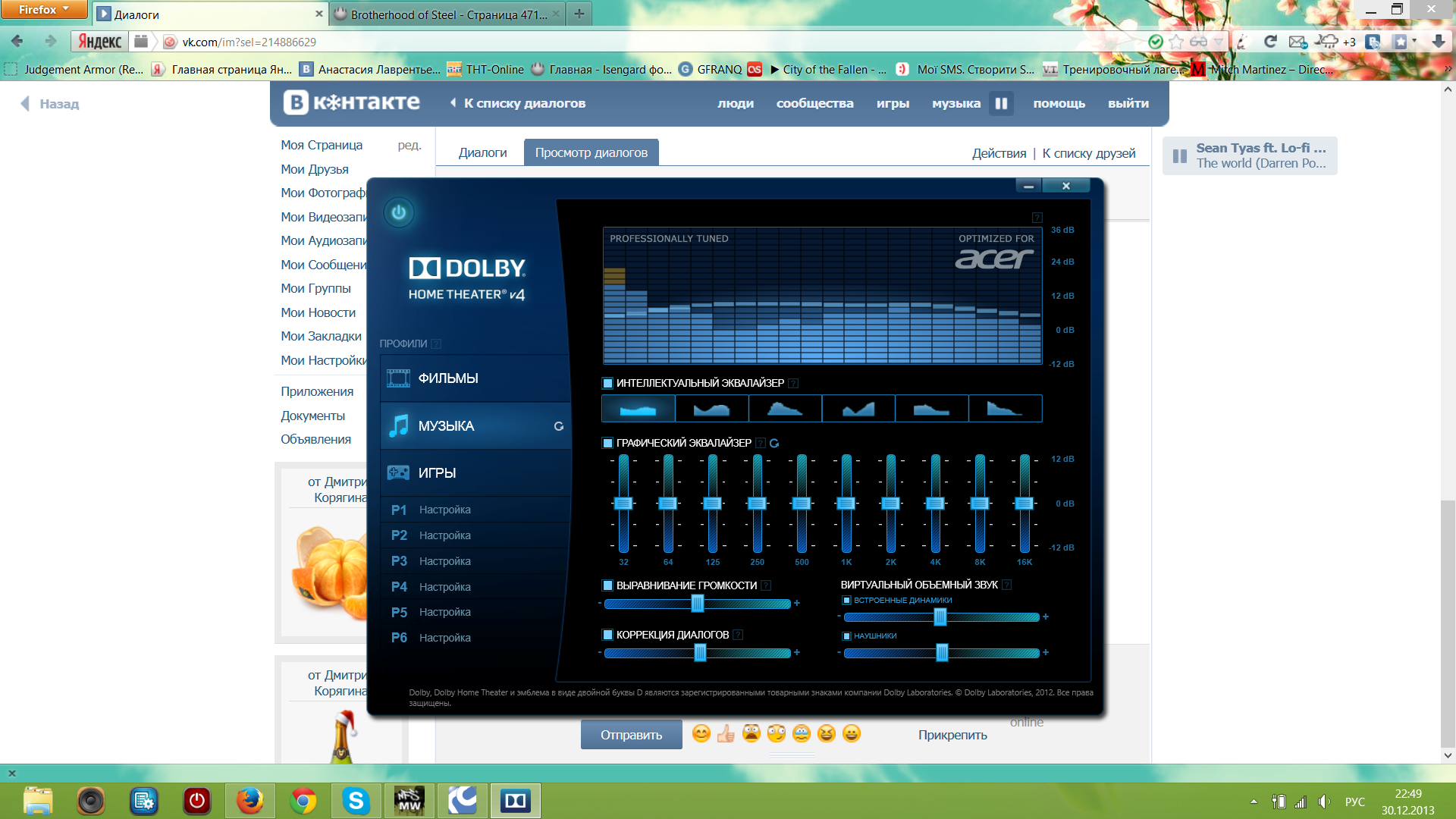Click the Отправить button
The width and height of the screenshot is (1456, 819).
[631, 735]
